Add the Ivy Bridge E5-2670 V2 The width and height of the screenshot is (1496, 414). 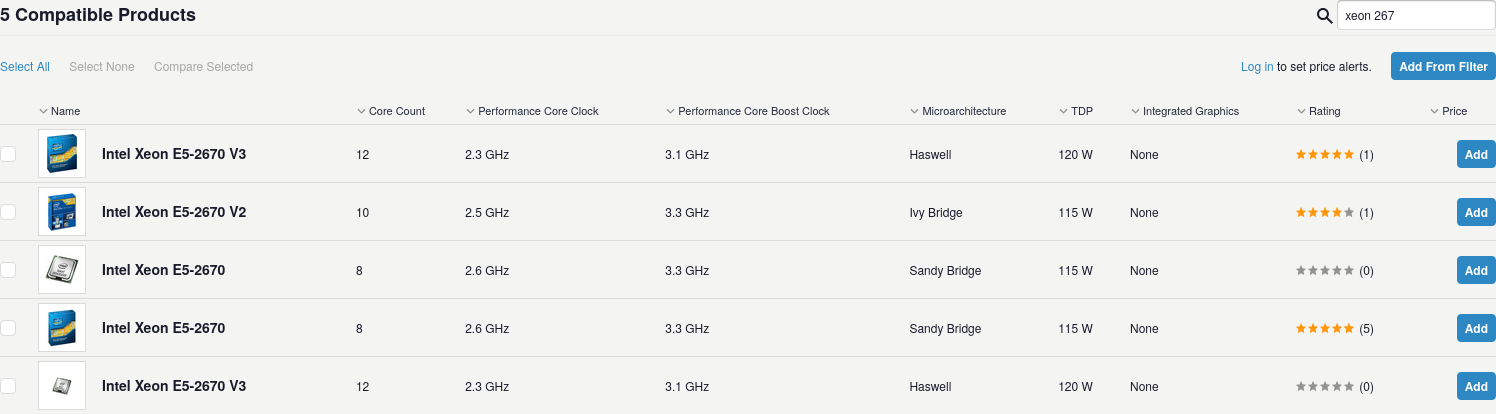tap(1476, 213)
